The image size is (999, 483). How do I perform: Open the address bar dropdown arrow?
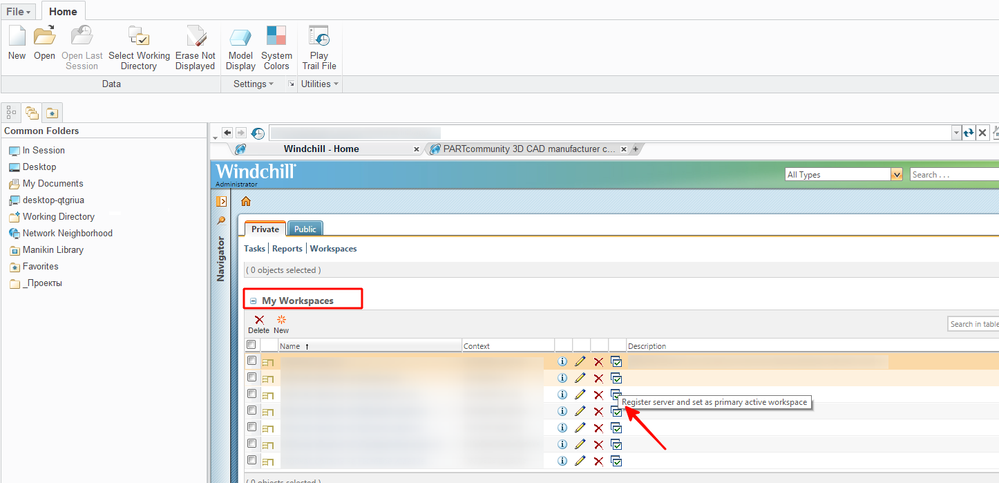956,133
